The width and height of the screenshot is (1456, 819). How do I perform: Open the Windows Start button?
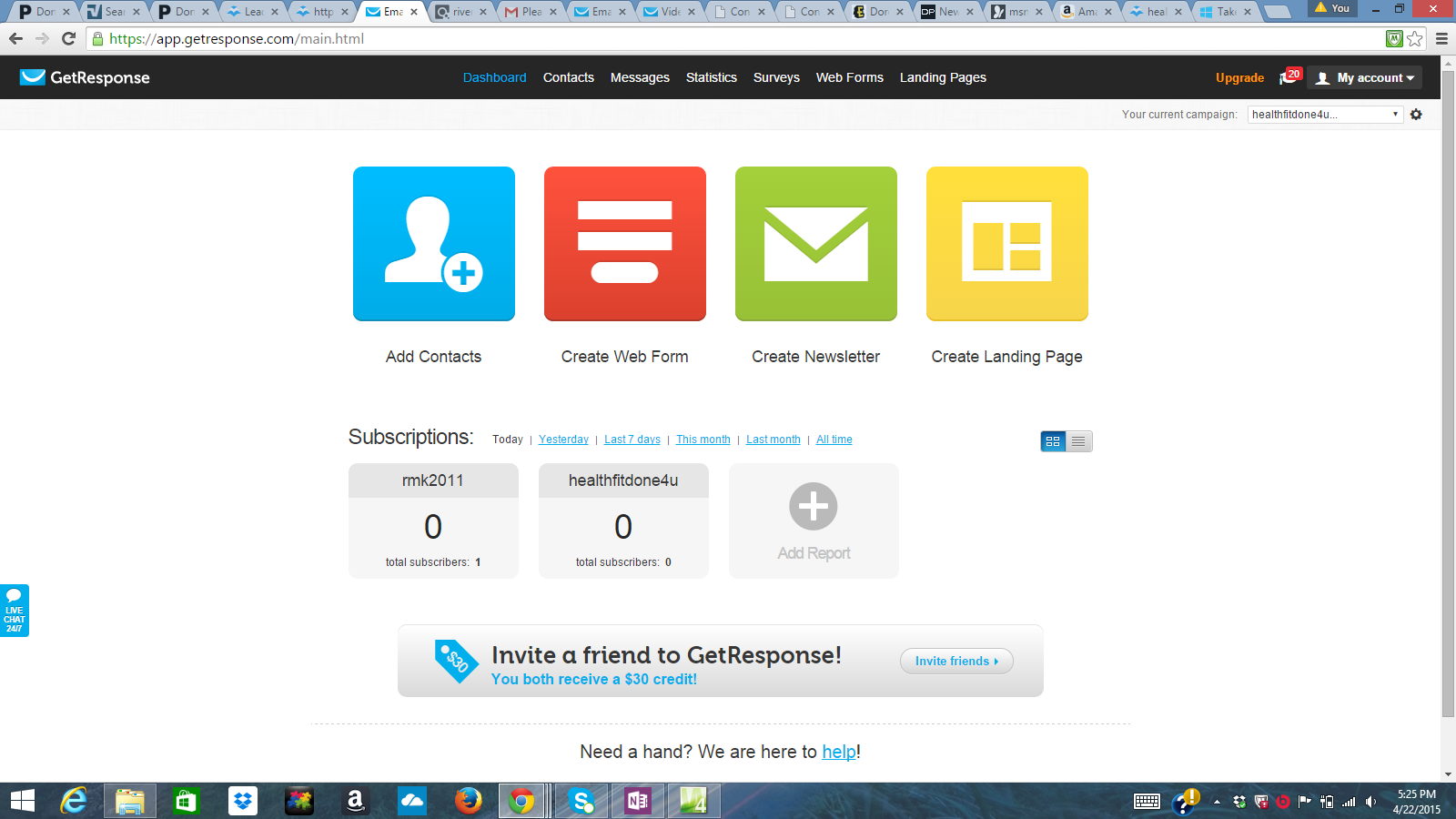[x=22, y=801]
